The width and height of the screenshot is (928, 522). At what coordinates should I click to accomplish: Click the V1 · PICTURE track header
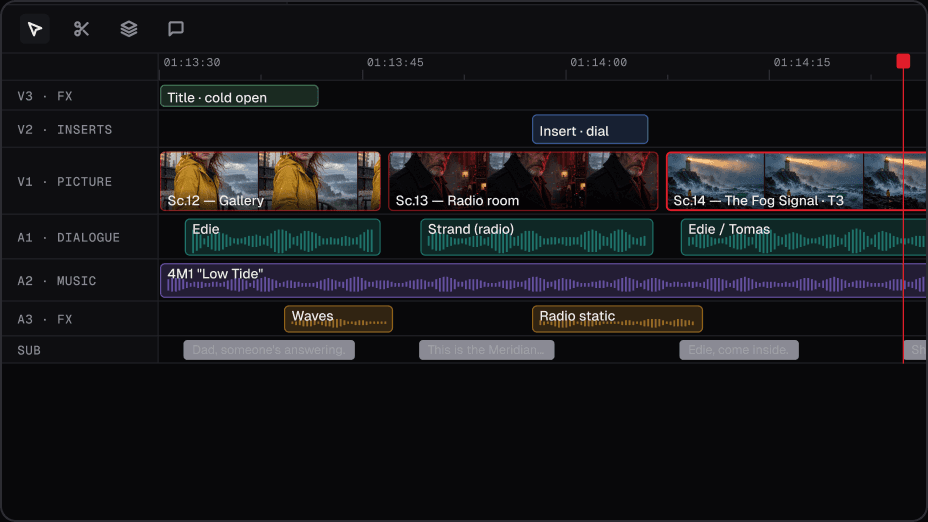pos(80,182)
